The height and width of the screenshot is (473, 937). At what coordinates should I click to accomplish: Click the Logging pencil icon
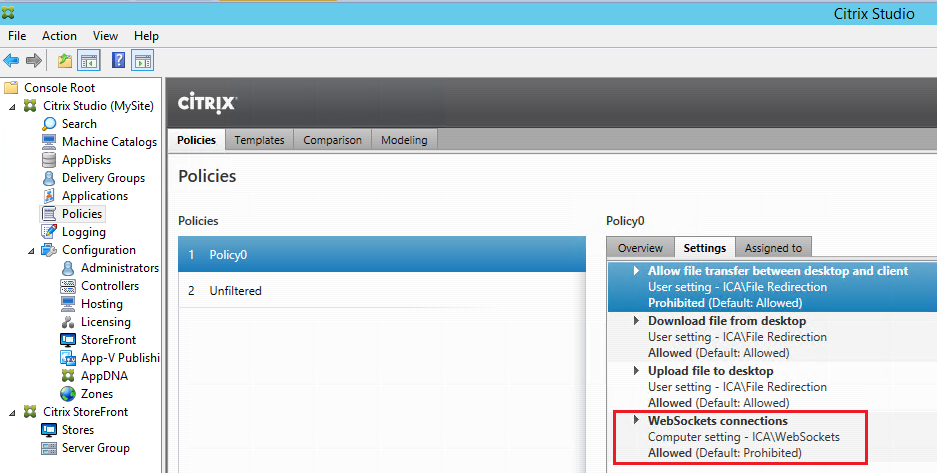coord(49,232)
